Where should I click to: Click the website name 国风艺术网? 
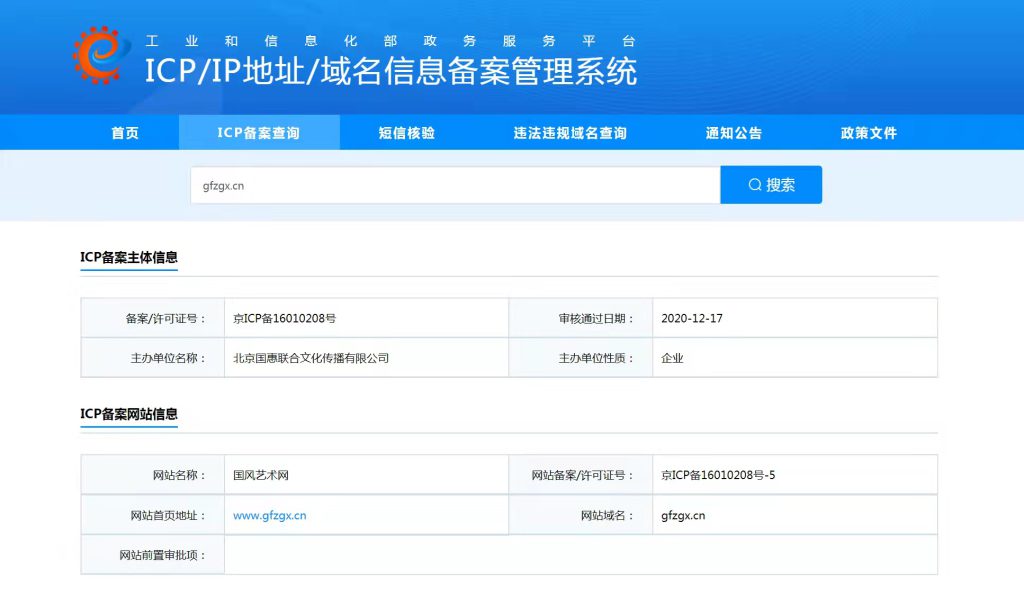260,475
